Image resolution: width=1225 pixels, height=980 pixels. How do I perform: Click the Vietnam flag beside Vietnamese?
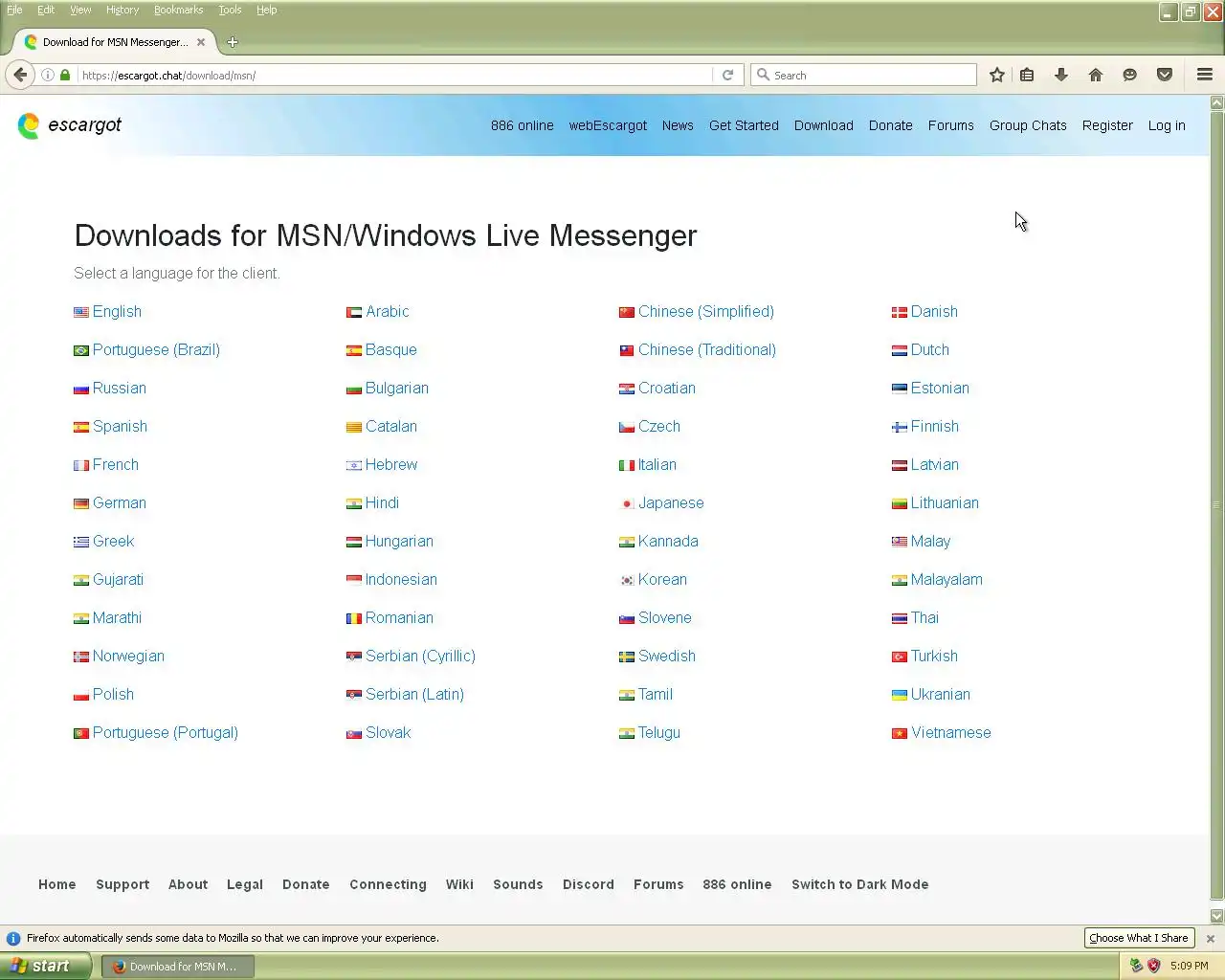click(900, 733)
